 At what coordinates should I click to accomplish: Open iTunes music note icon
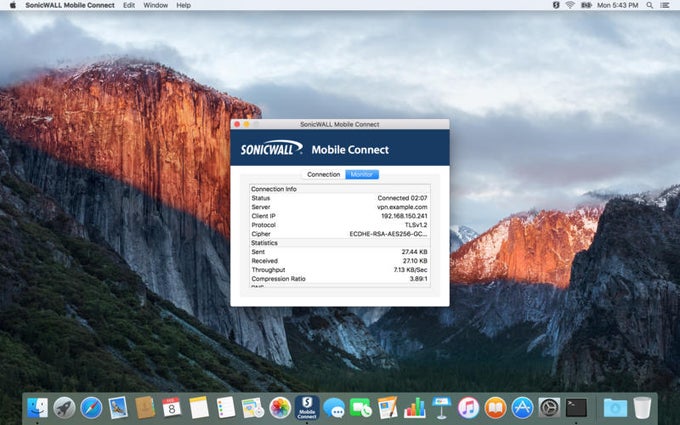point(468,408)
